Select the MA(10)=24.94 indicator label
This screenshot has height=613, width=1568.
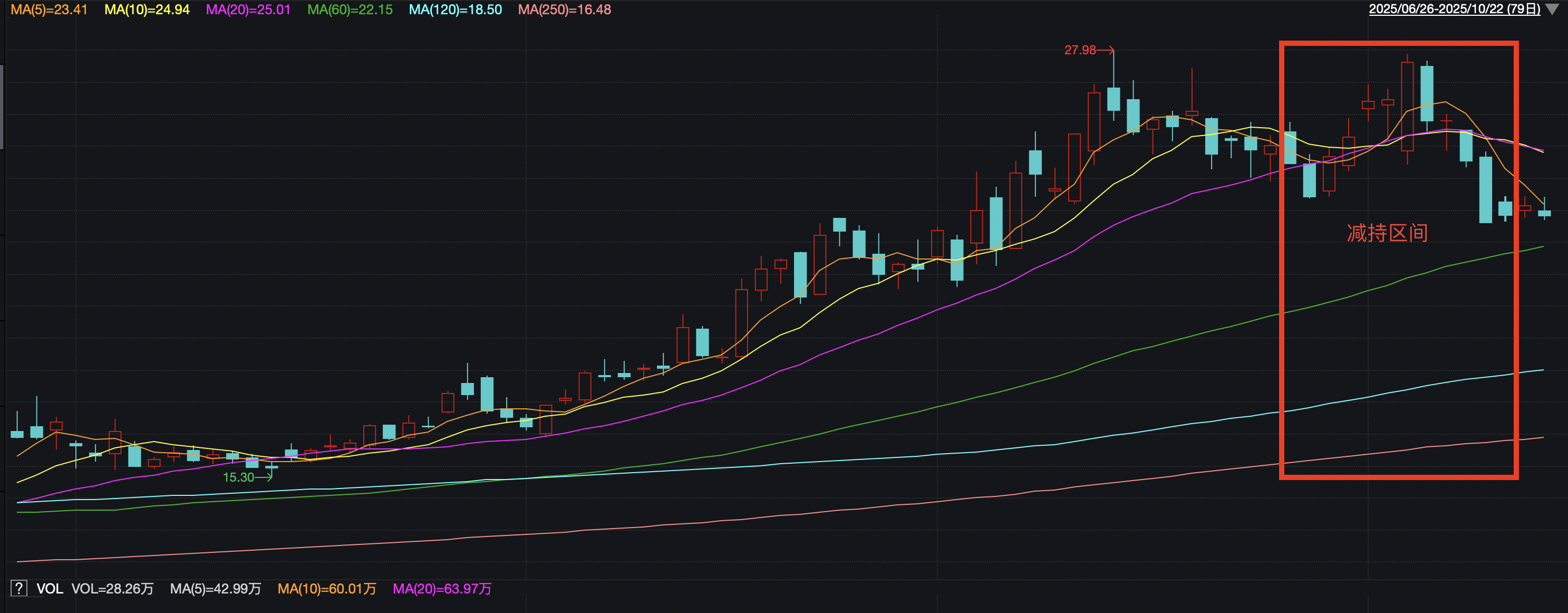147,9
